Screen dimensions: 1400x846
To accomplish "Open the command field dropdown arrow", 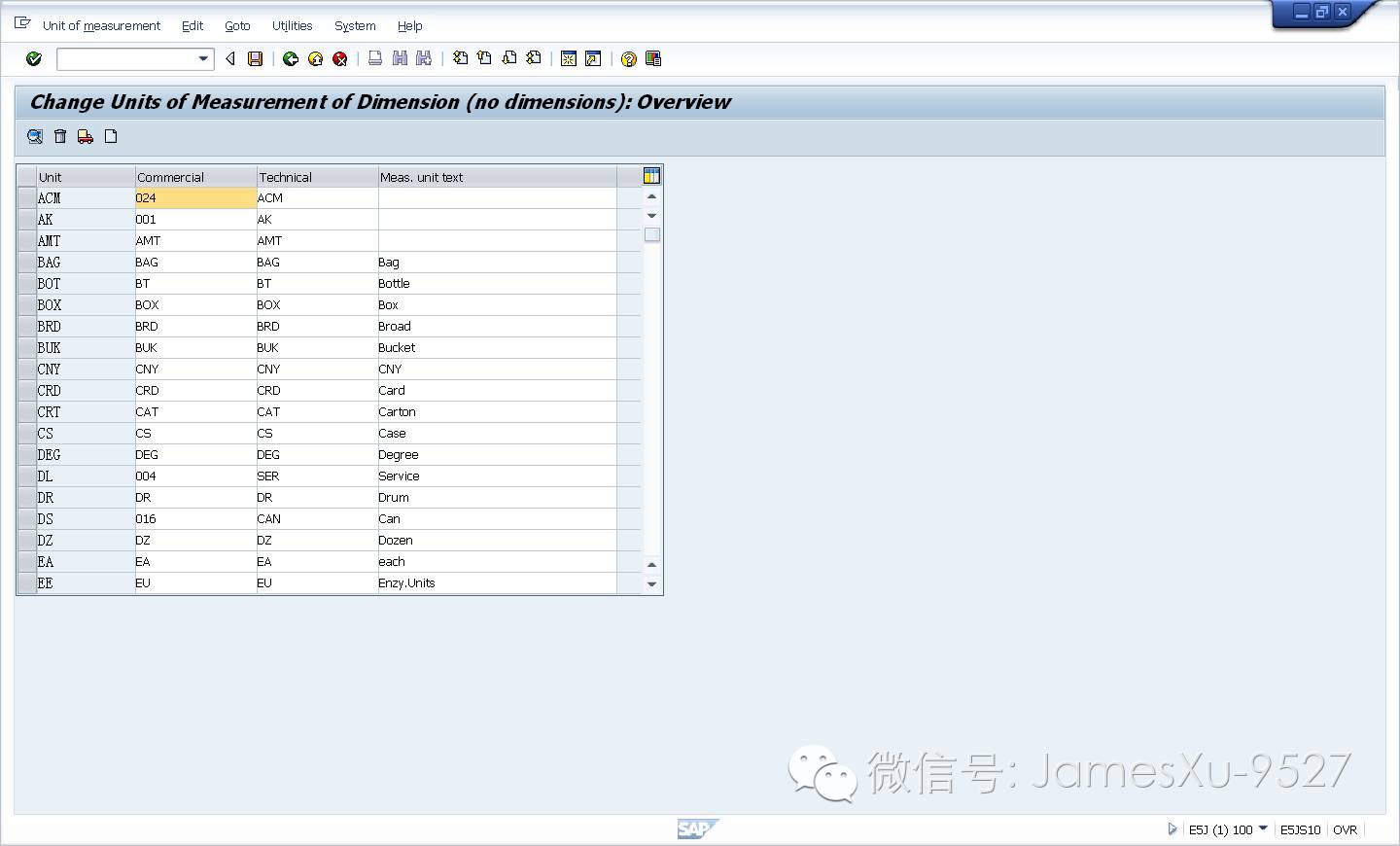I will [203, 59].
